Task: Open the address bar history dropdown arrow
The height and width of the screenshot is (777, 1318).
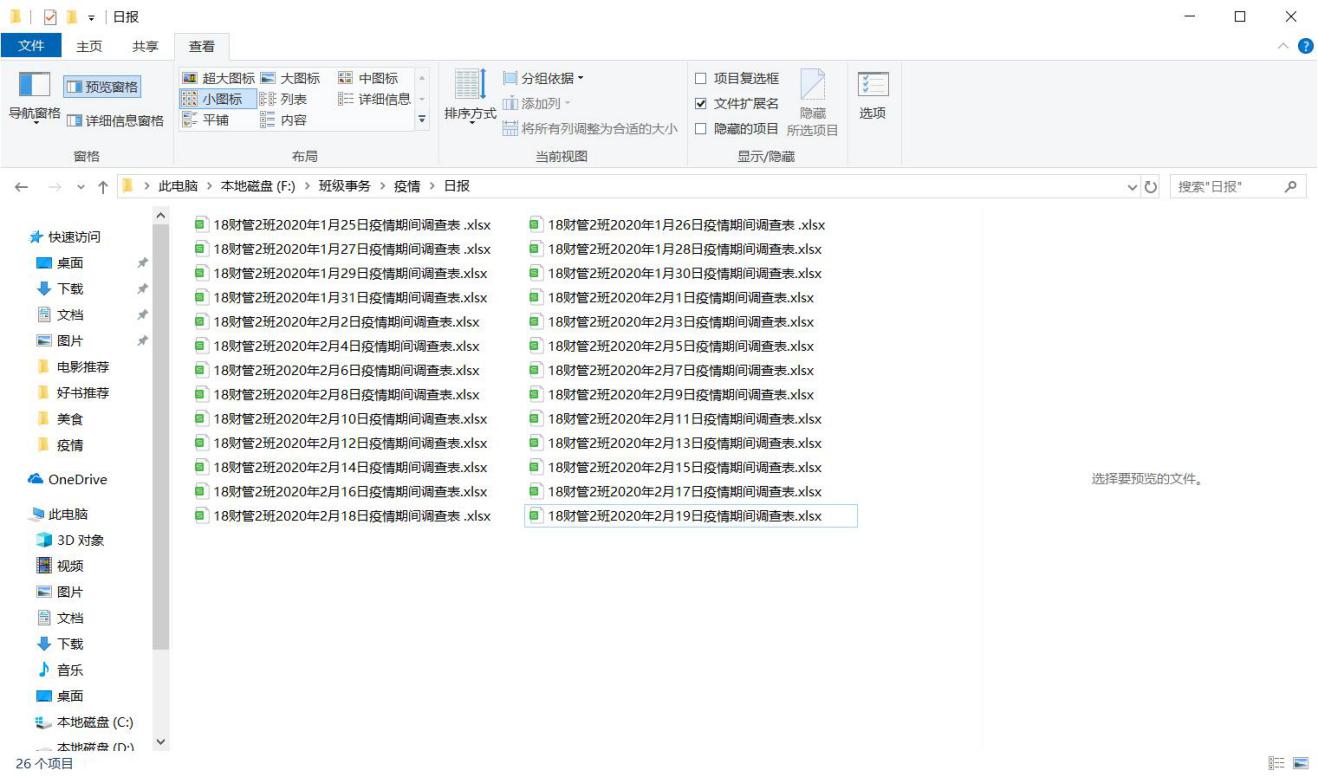Action: coord(1133,187)
